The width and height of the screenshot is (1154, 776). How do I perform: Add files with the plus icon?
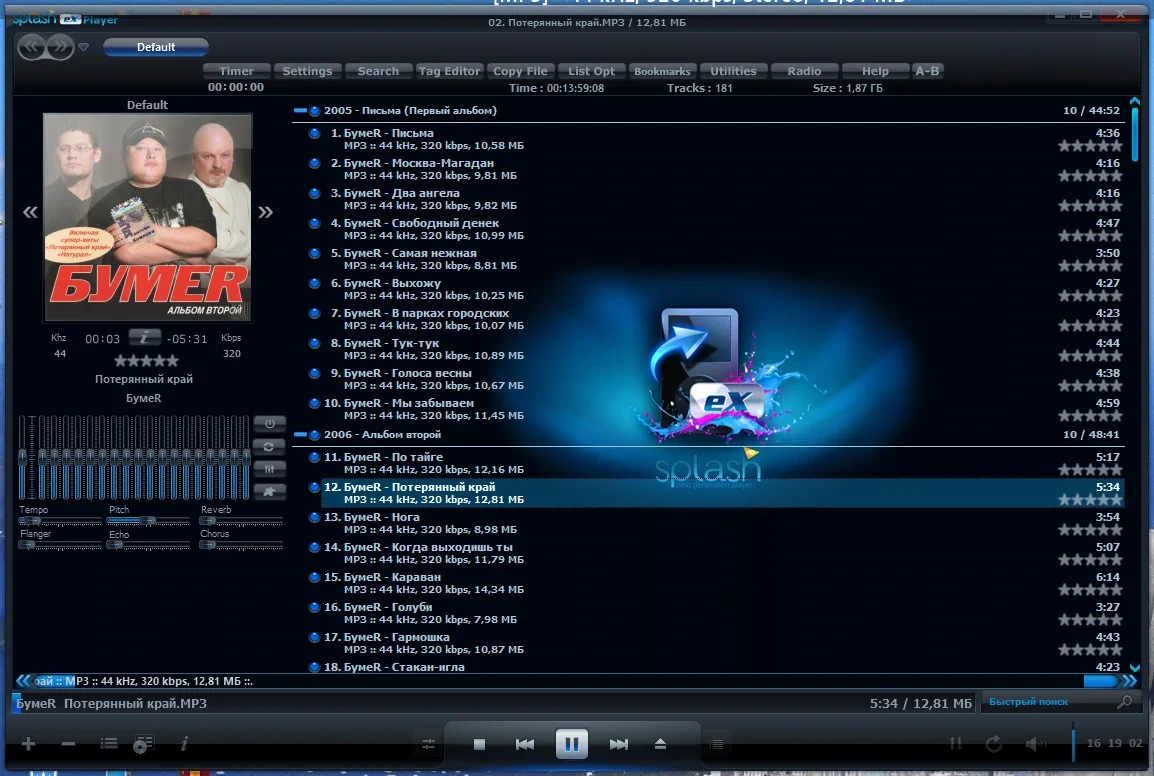tap(29, 744)
